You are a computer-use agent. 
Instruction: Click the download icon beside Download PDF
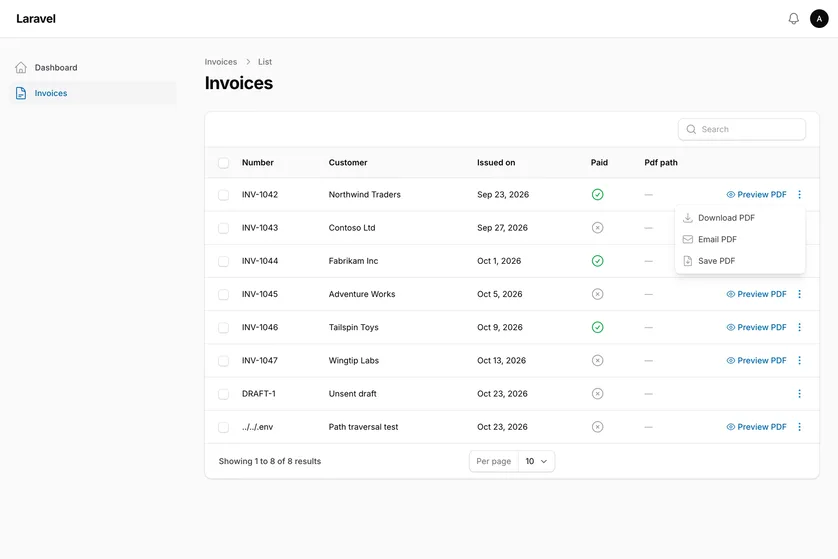point(688,218)
